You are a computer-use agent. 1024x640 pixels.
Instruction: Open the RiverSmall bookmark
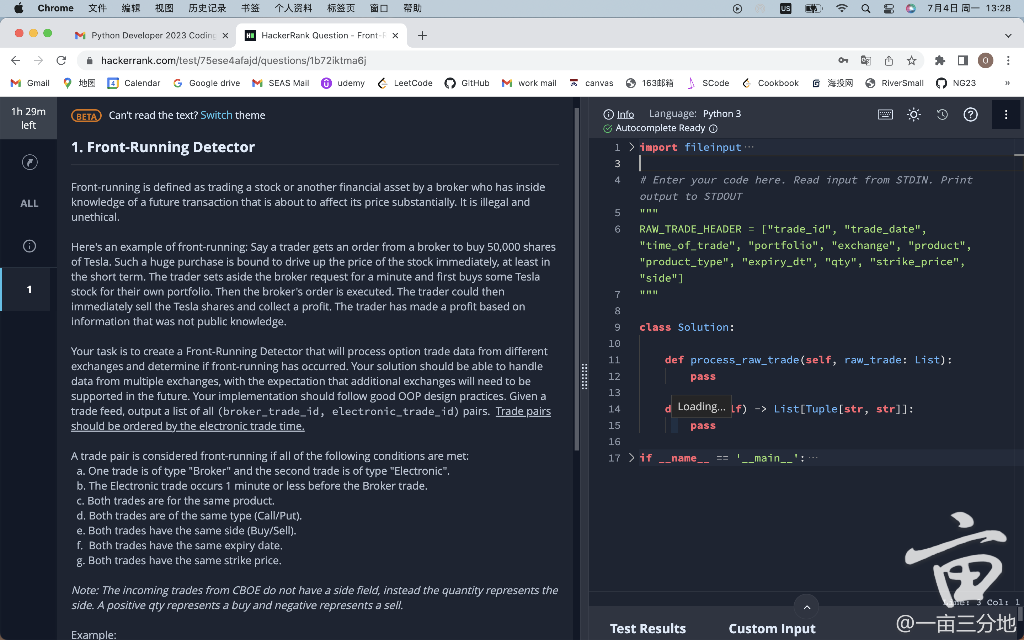[x=894, y=83]
